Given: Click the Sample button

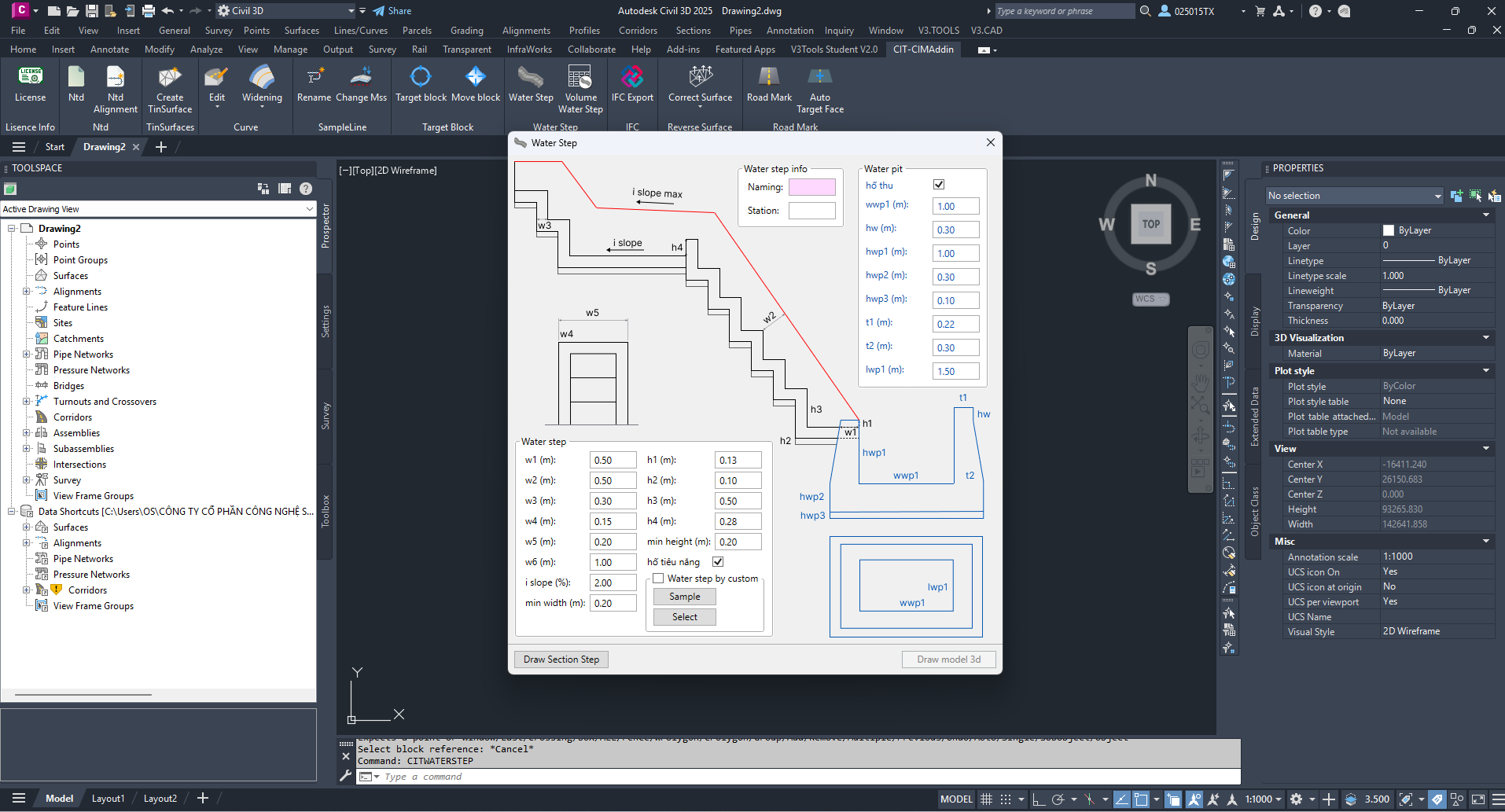Looking at the screenshot, I should coord(685,597).
